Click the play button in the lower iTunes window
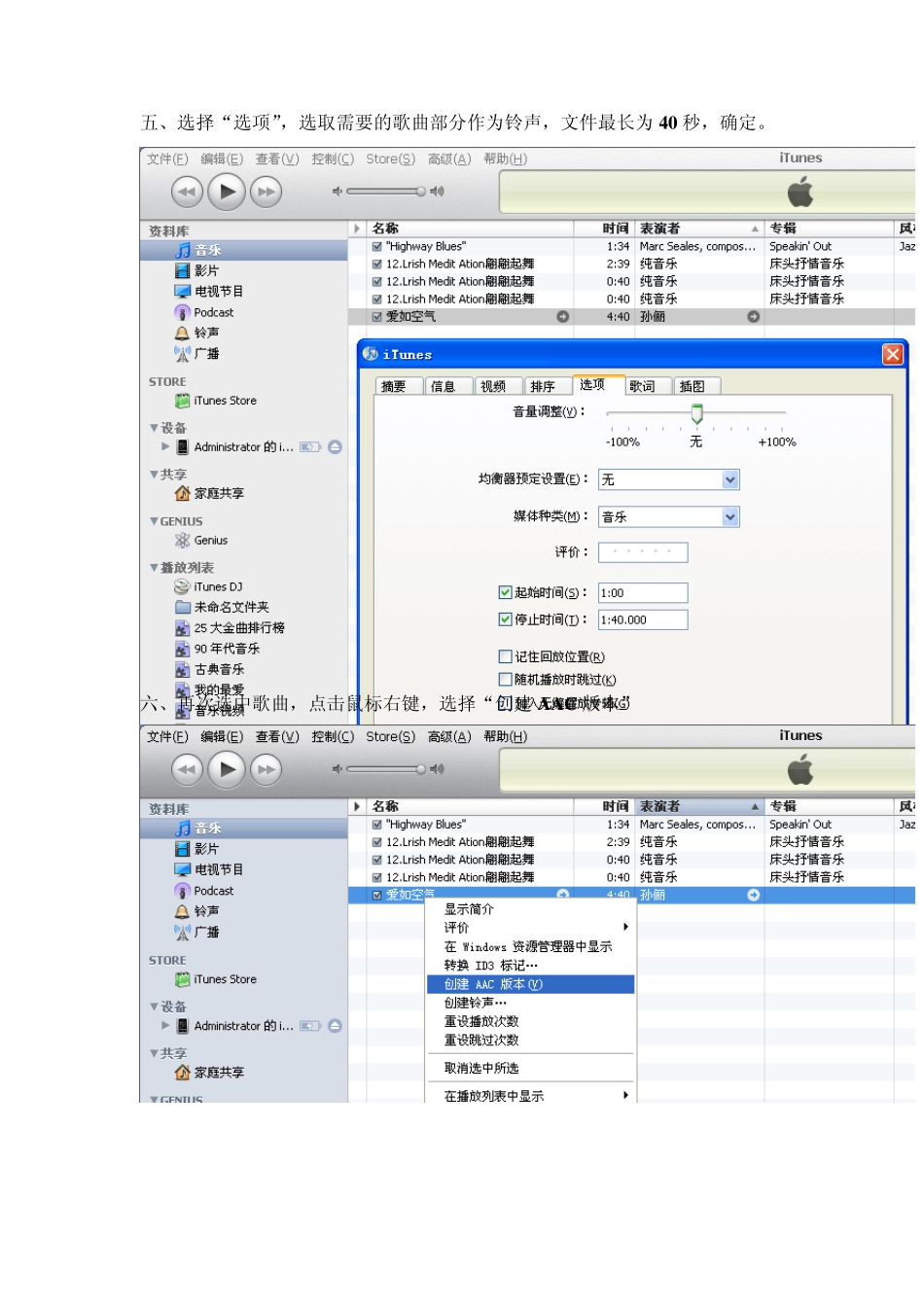The width and height of the screenshot is (924, 1307). point(227,769)
